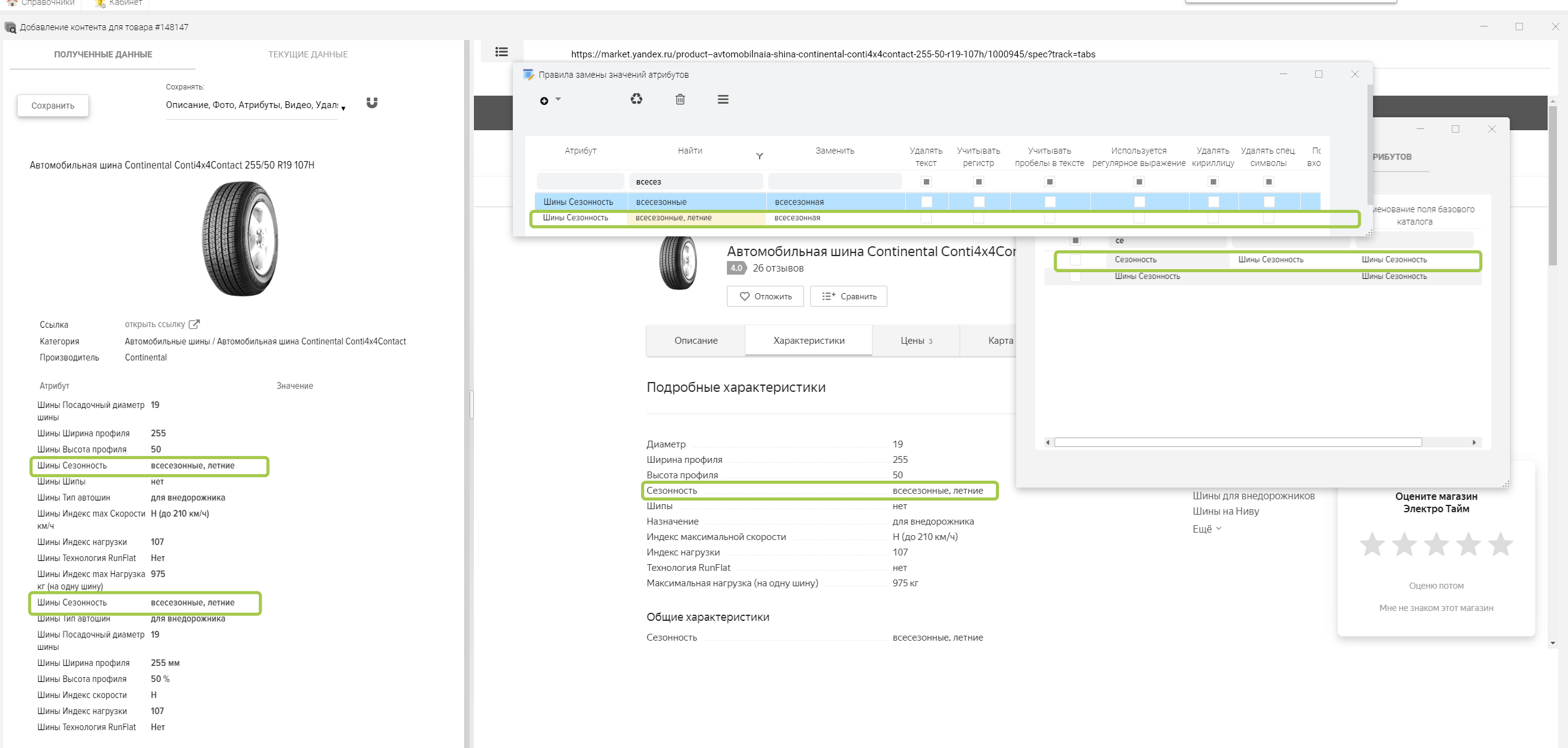Open the Характеристики tab on product page

coord(809,341)
